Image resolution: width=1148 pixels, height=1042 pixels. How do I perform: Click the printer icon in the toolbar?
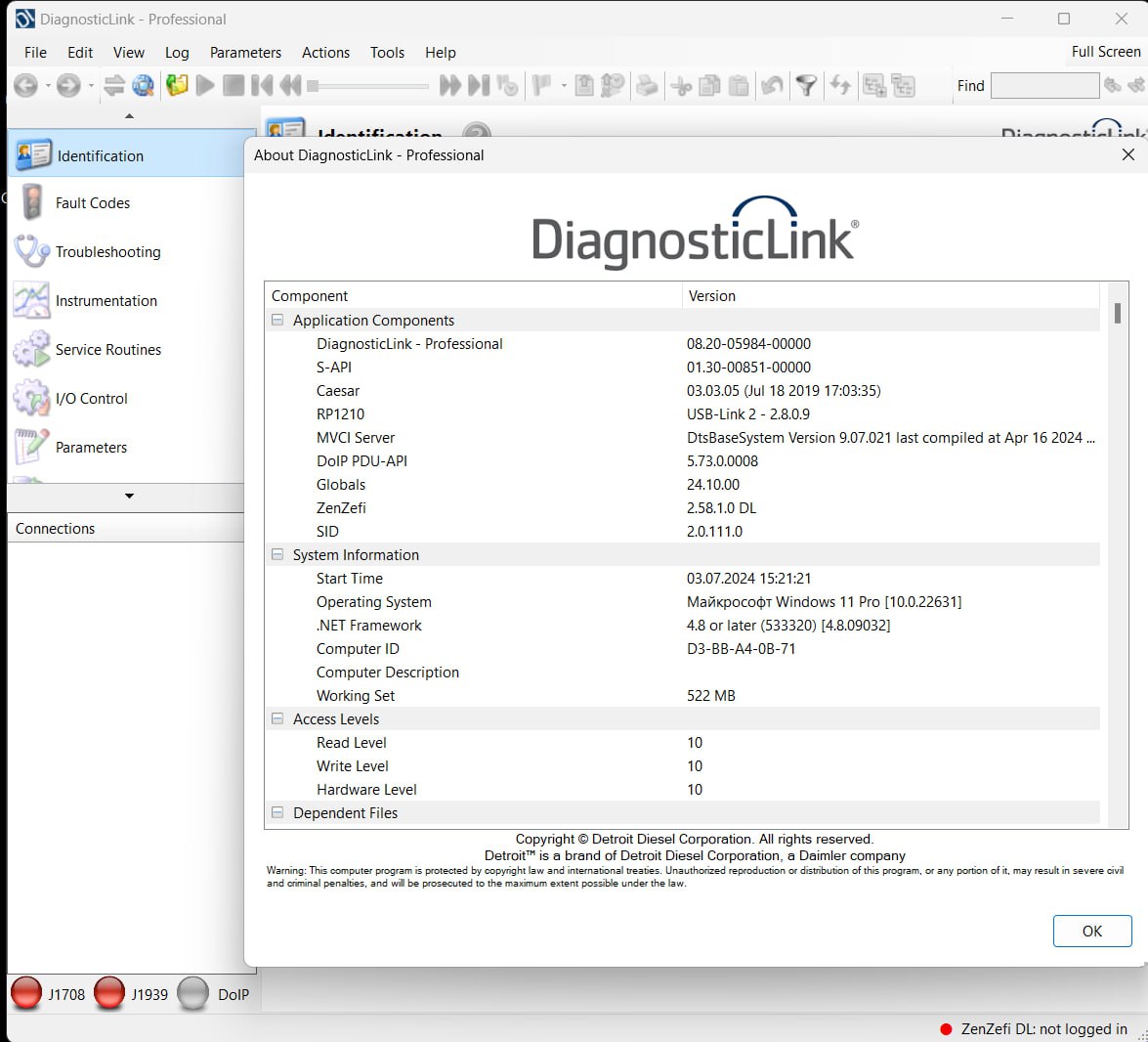click(x=647, y=86)
